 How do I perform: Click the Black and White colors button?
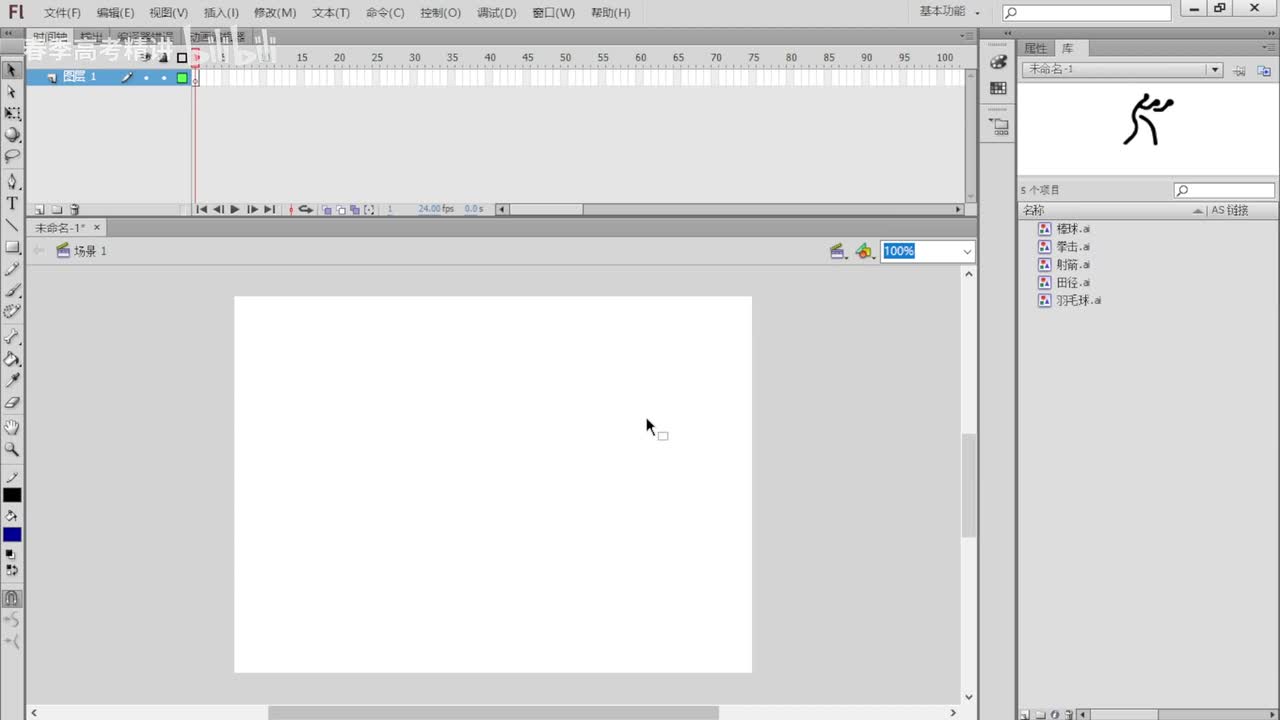pyautogui.click(x=11, y=553)
